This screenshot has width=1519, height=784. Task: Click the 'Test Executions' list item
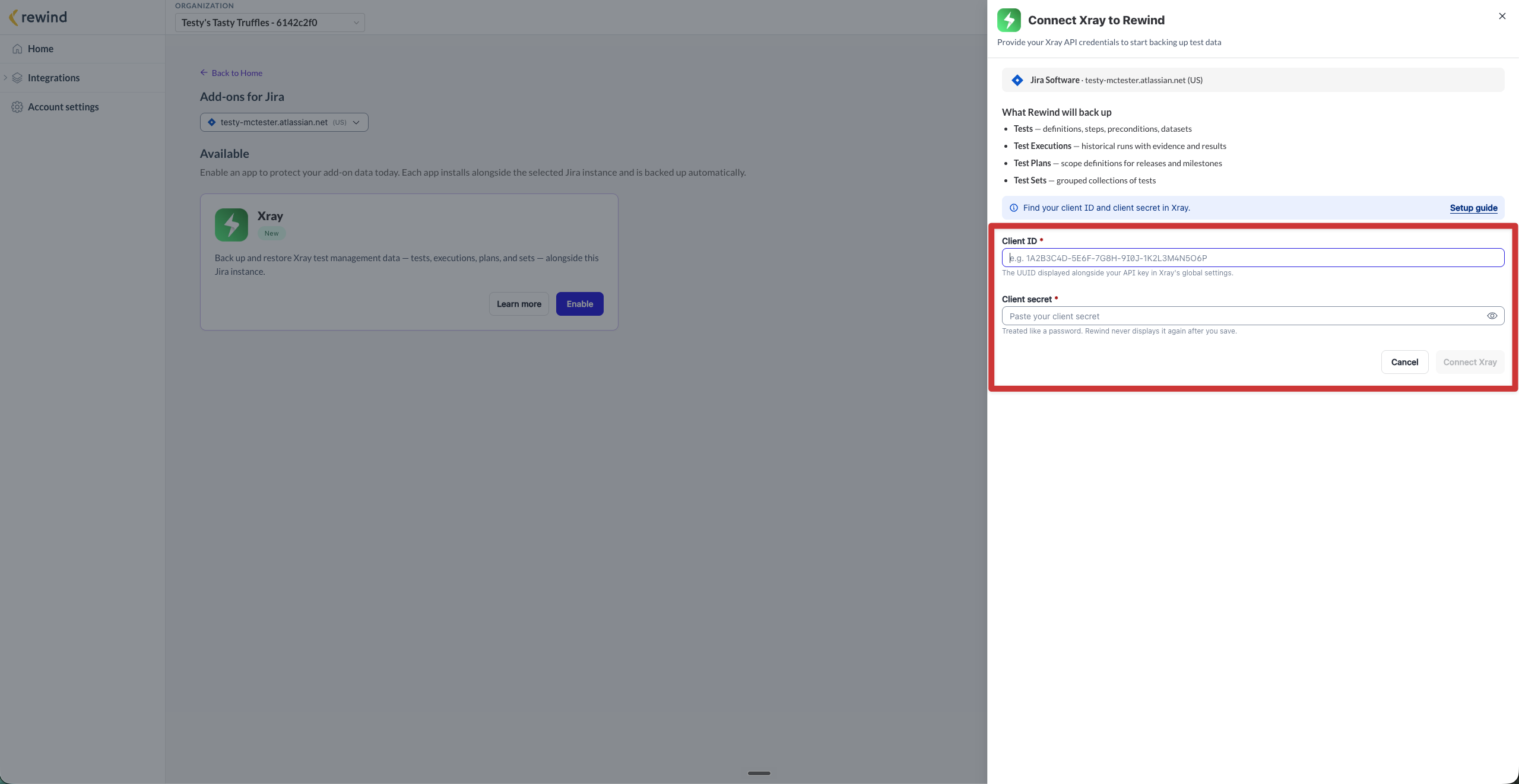(1119, 146)
